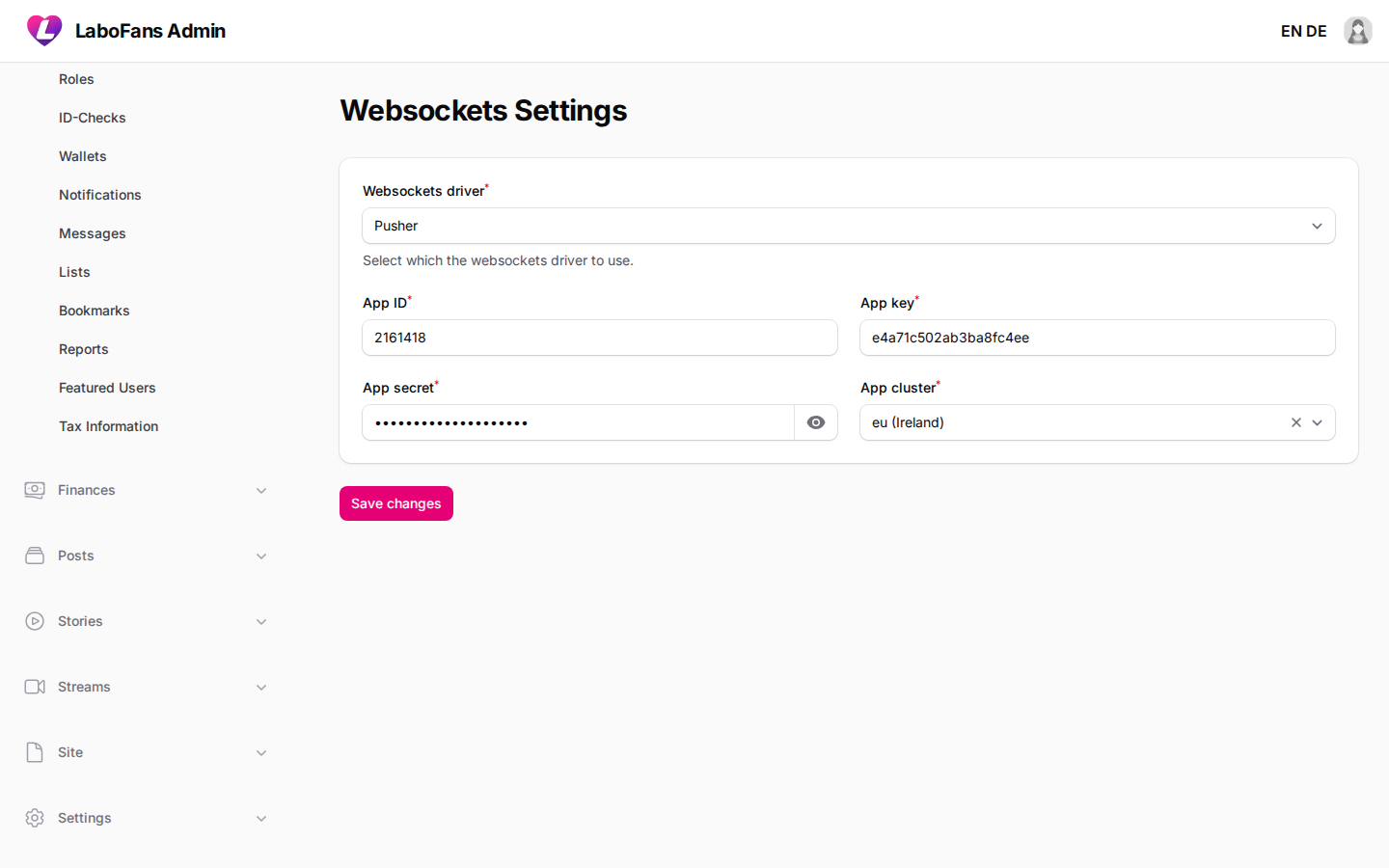Image resolution: width=1389 pixels, height=868 pixels.
Task: Click the "App key" field label
Action: pos(889,303)
